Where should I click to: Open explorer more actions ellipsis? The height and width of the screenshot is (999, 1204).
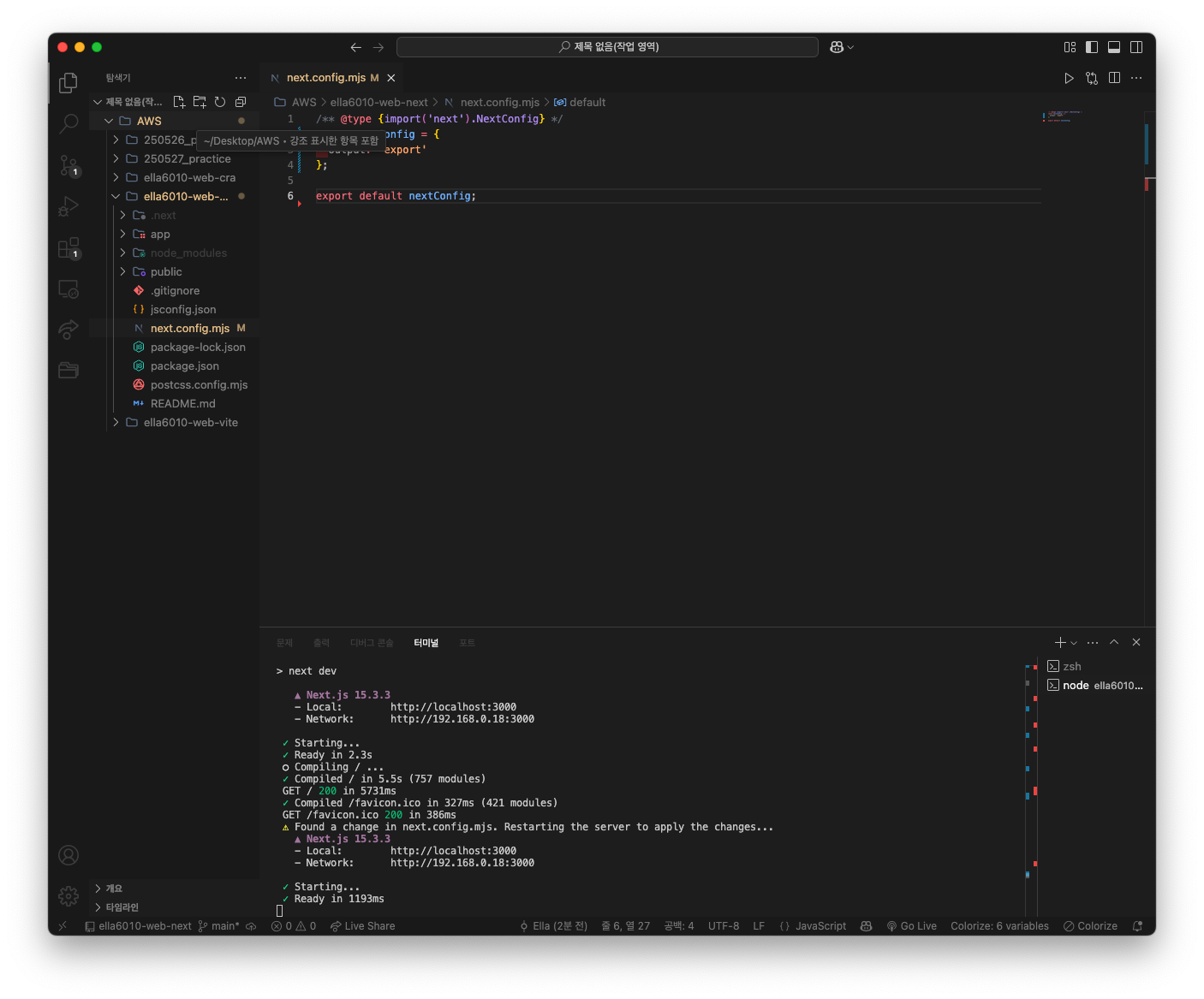(x=241, y=78)
